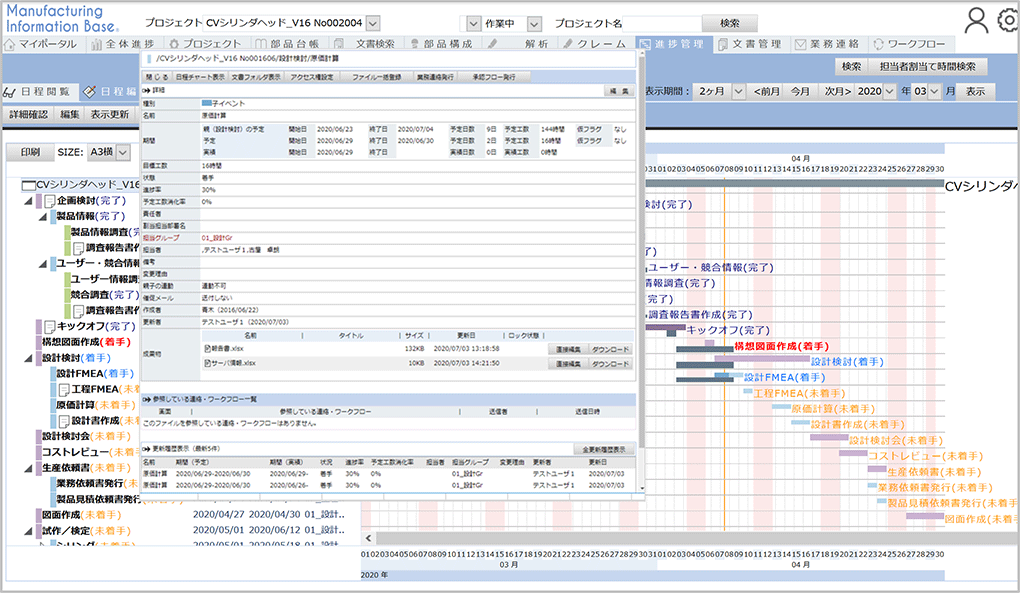Click the 全更新履歴表示 button

click(603, 451)
